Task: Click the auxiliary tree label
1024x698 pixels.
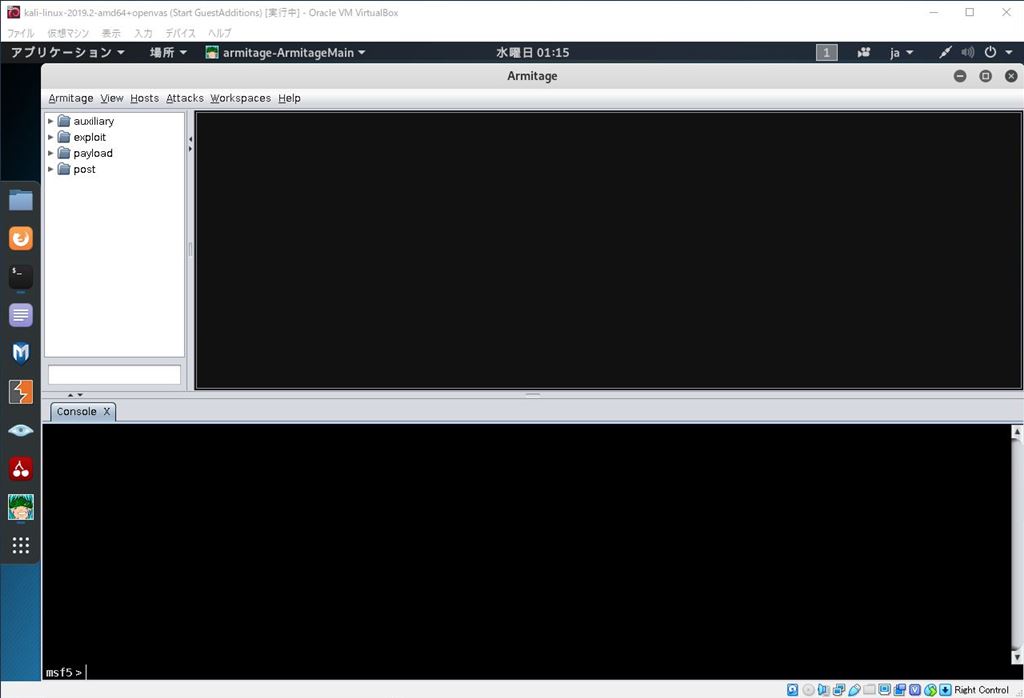Action: coord(93,121)
